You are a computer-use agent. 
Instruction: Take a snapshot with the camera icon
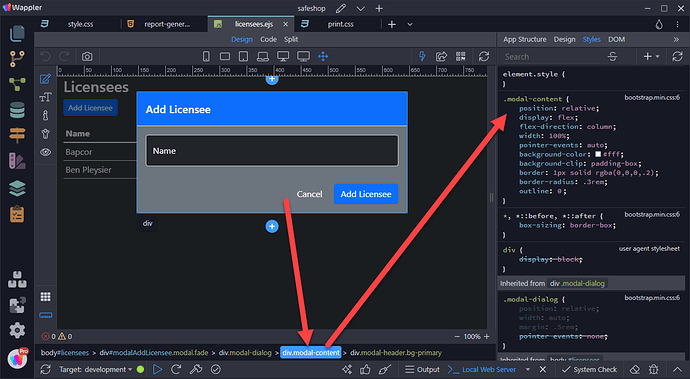(87, 56)
